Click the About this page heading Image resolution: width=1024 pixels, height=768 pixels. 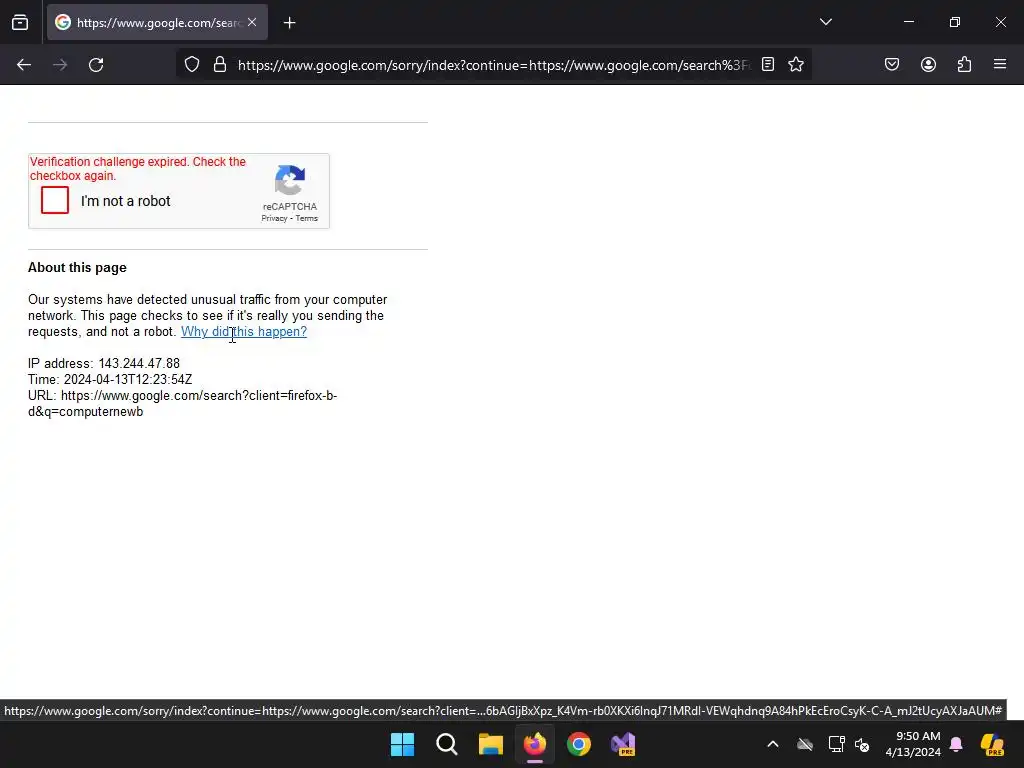[x=77, y=268]
